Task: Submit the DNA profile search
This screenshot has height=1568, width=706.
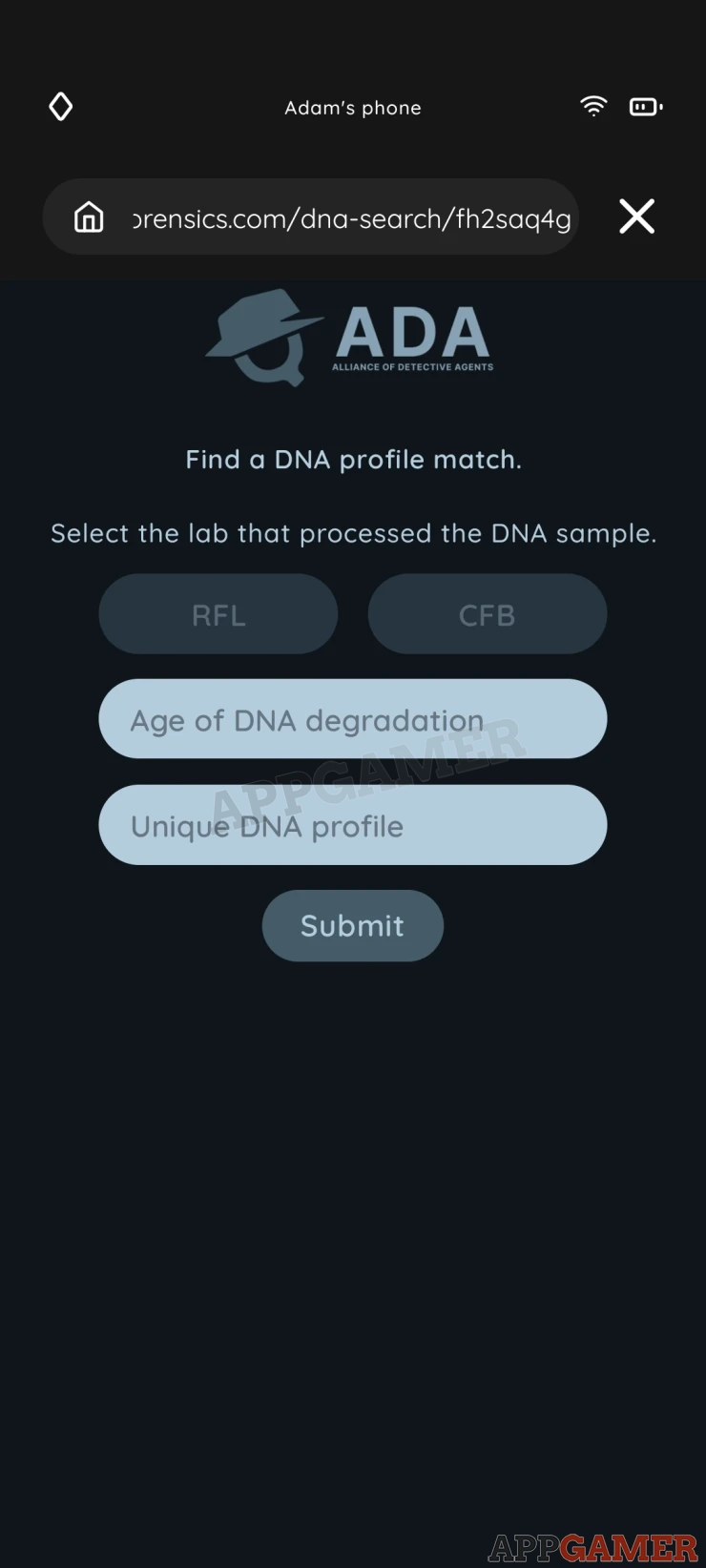Action: (x=353, y=926)
